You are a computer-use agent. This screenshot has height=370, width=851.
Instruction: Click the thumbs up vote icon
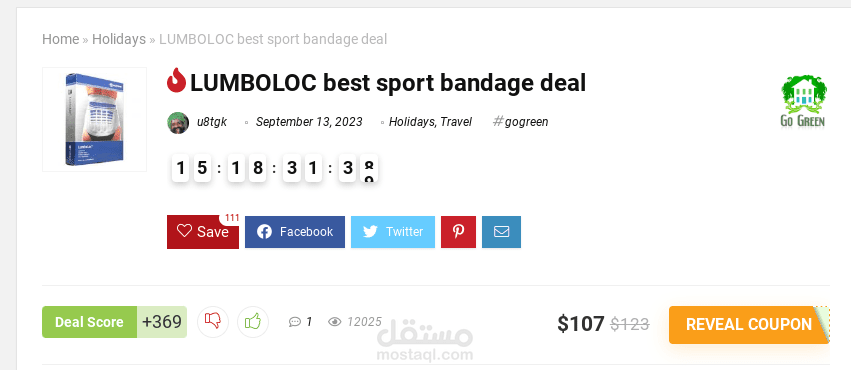click(x=253, y=322)
